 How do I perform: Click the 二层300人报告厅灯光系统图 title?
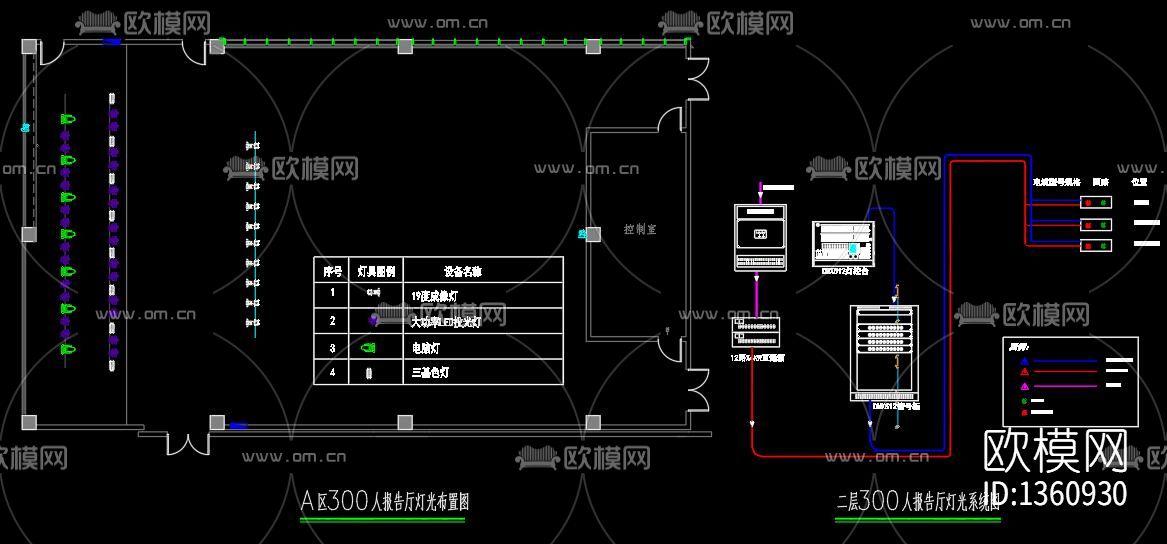click(918, 501)
